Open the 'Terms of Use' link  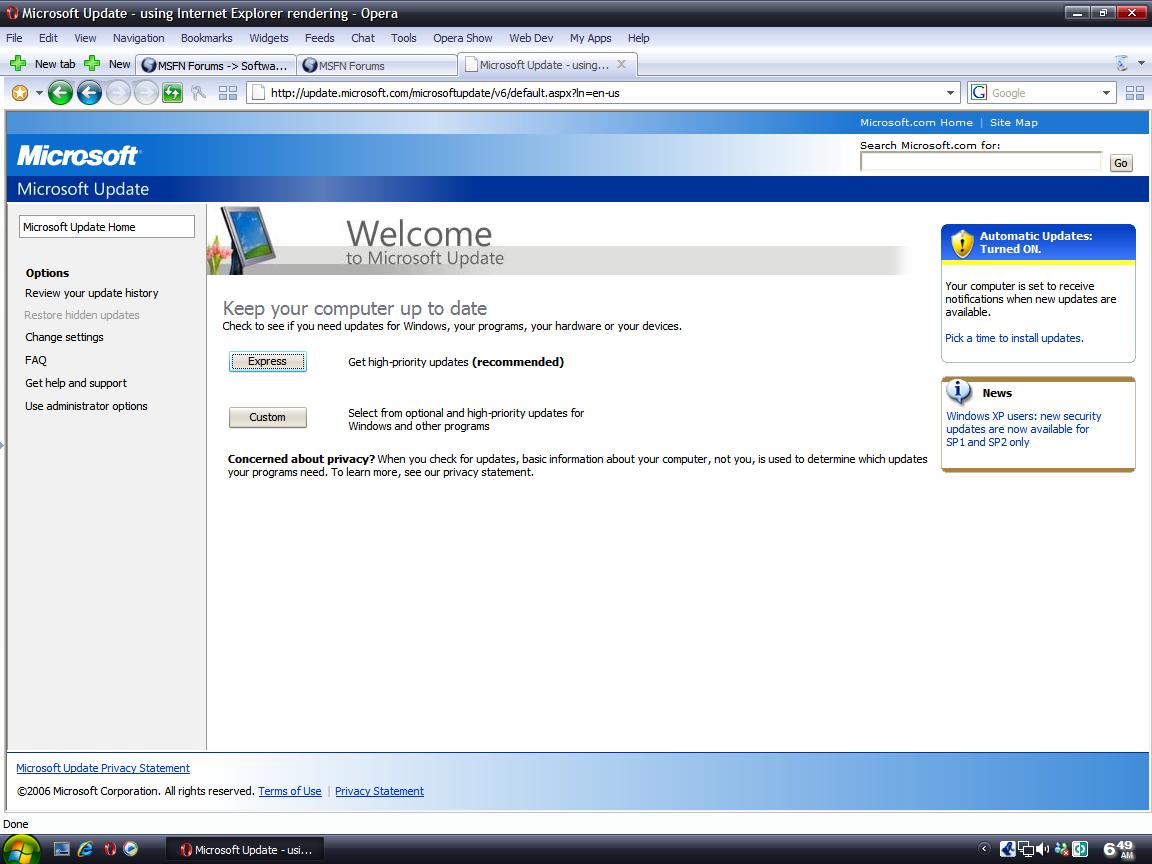click(289, 791)
